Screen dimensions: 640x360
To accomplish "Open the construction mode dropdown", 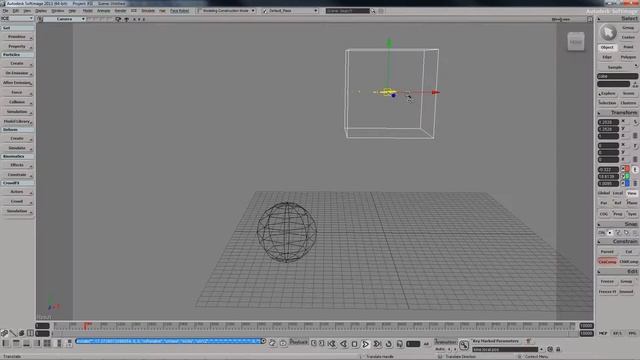I will (x=227, y=11).
